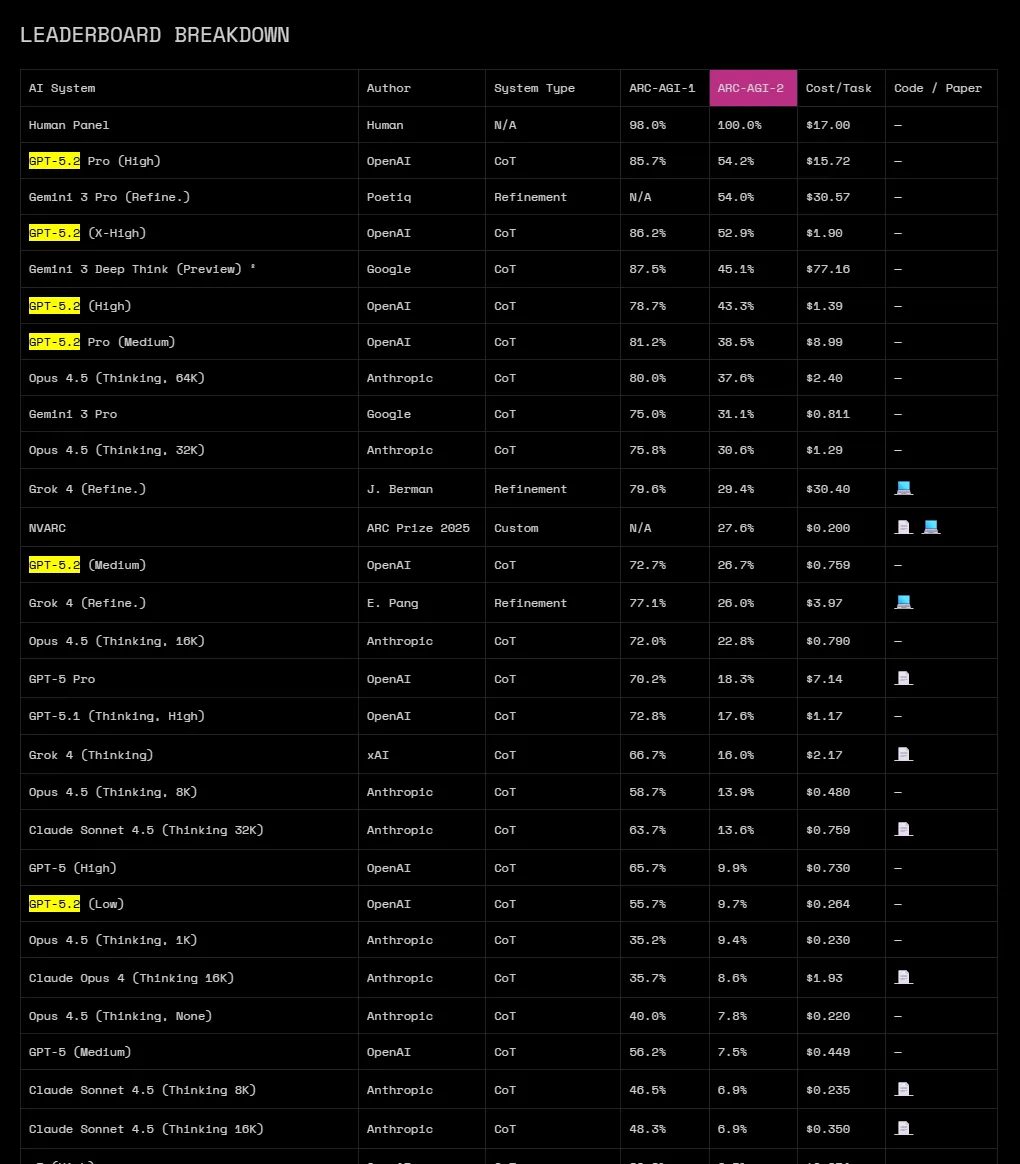
Task: Click the Leaderboard Breakdown heading
Action: click(x=155, y=35)
